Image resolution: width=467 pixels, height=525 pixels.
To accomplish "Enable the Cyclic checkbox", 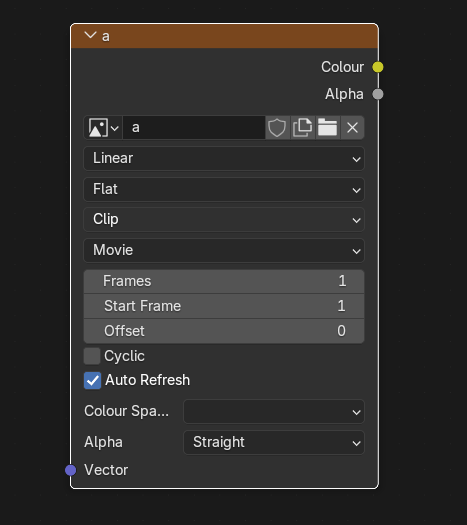I will click(x=92, y=356).
